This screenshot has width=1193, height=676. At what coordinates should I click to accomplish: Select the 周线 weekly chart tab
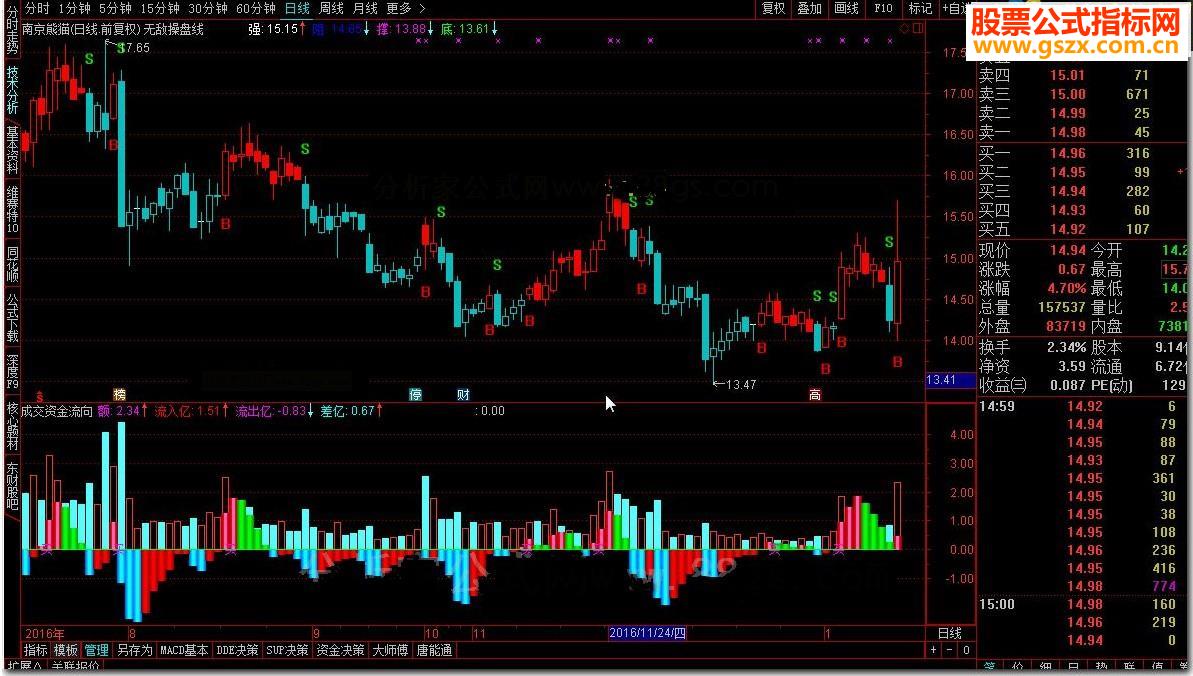point(331,8)
